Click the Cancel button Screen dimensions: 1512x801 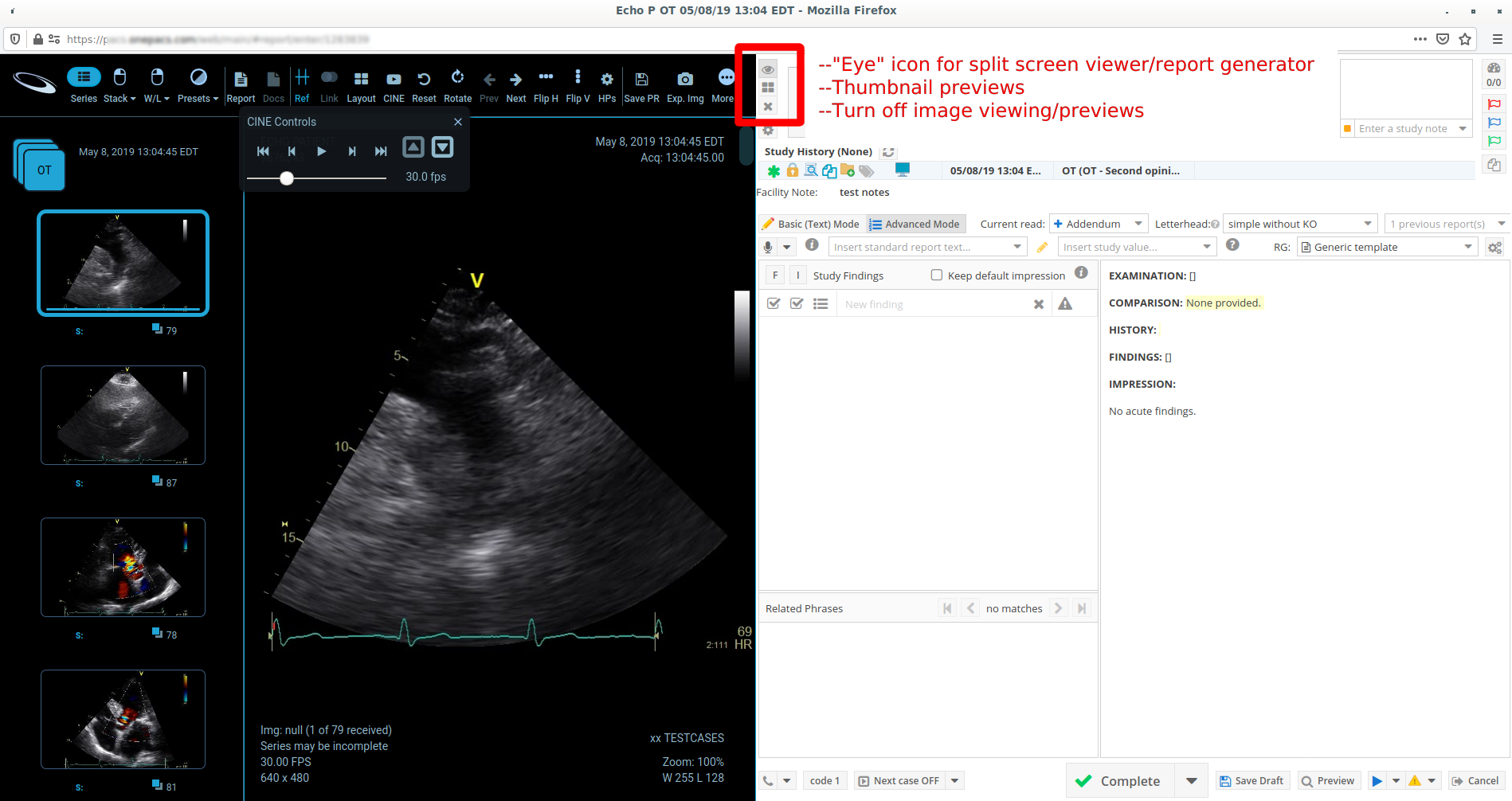point(1475,781)
